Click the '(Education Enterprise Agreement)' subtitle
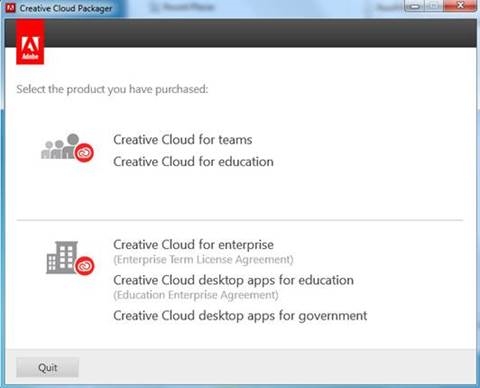Viewport: 480px width, 388px height. 196,295
